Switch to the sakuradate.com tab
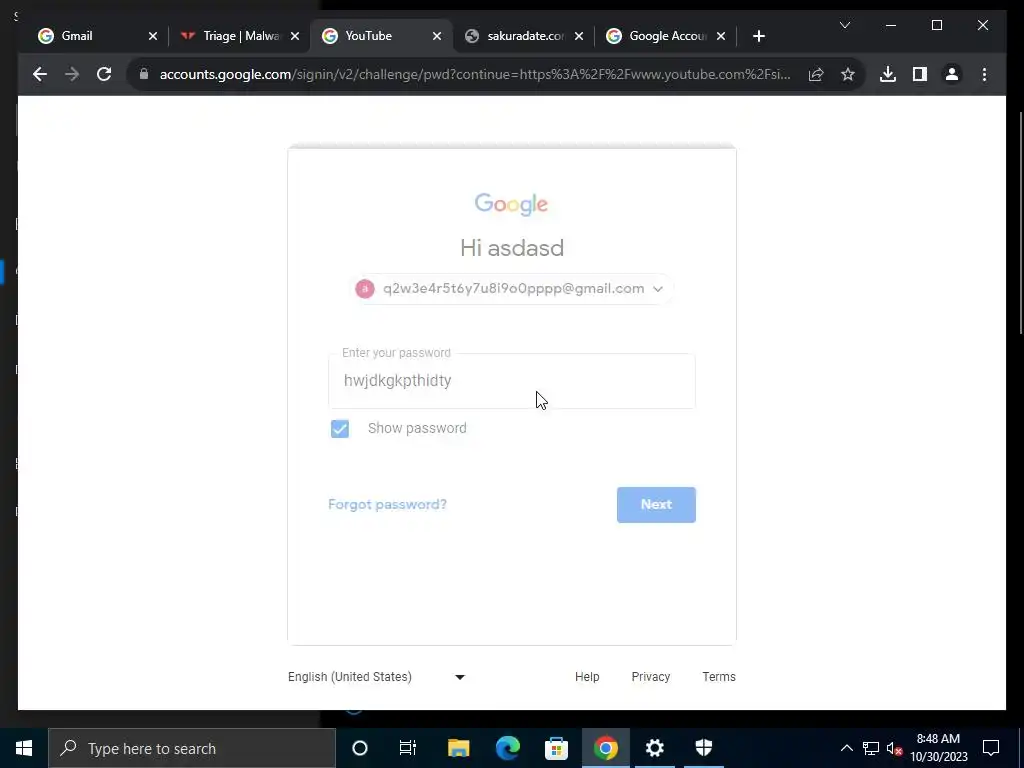The height and width of the screenshot is (768, 1024). [524, 36]
